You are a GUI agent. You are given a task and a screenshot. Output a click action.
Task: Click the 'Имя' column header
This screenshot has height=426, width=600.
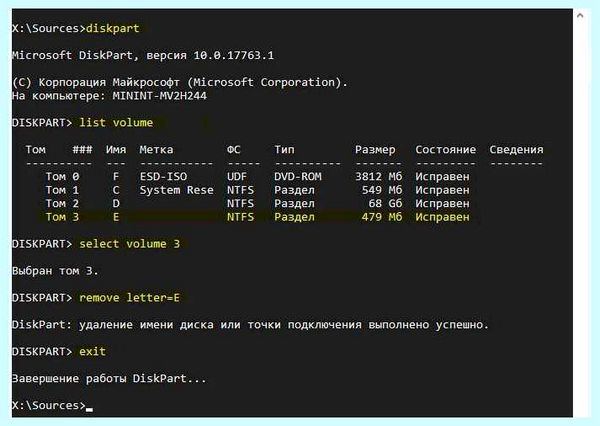pyautogui.click(x=116, y=150)
